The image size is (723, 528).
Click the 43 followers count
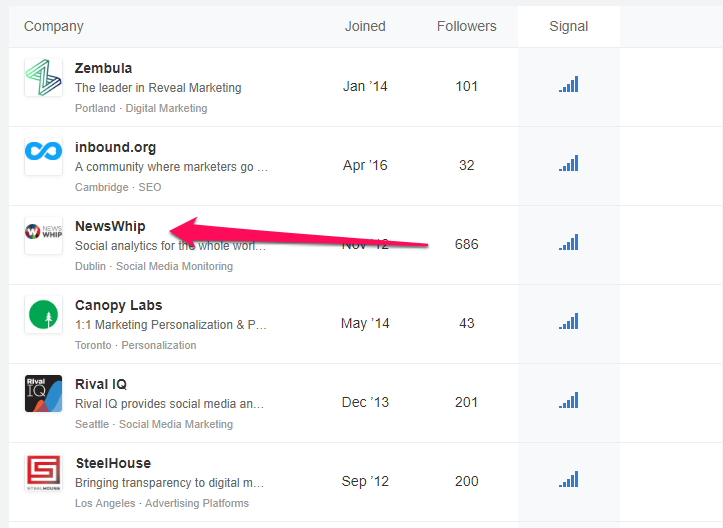(467, 323)
